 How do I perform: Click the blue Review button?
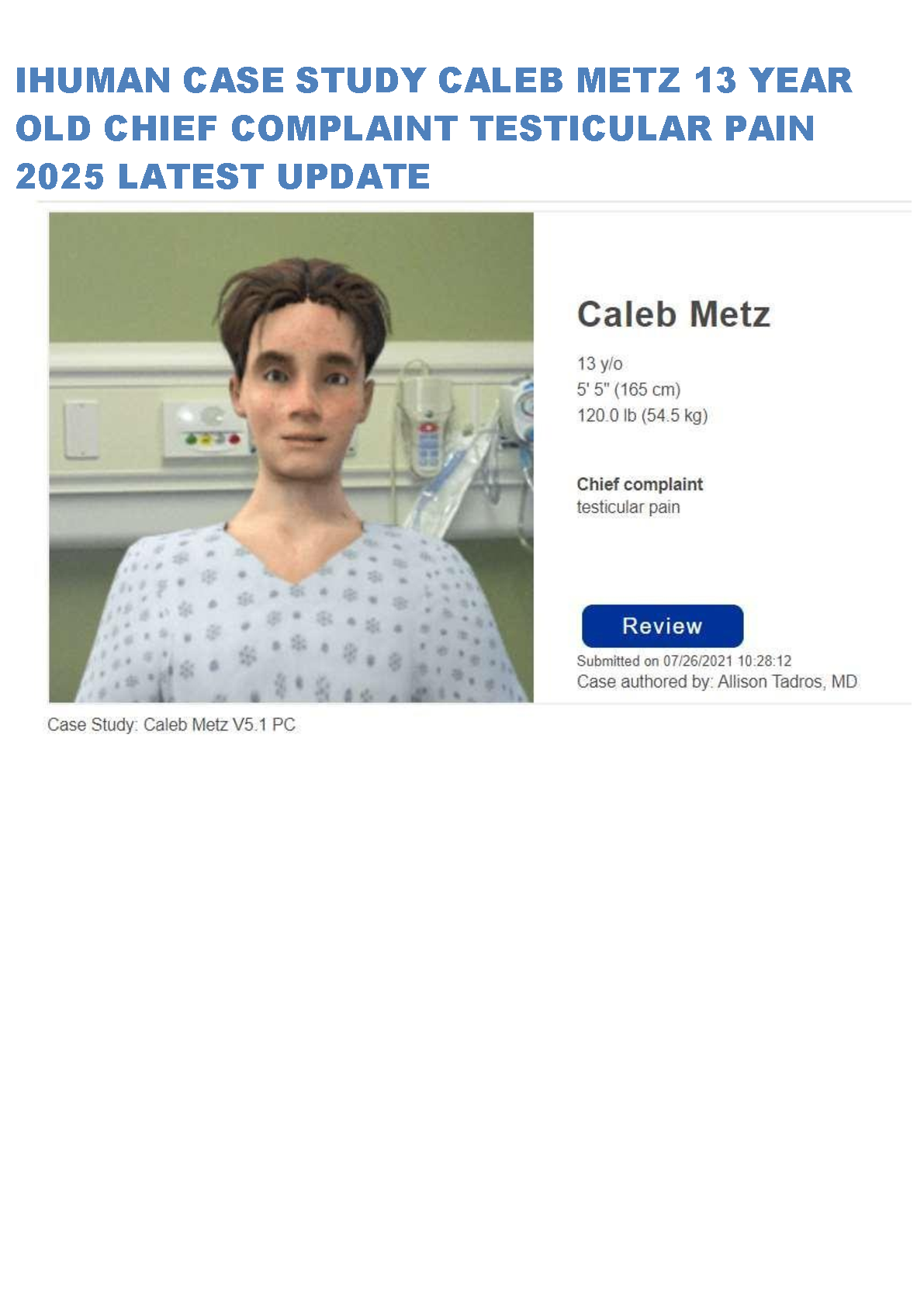662,626
